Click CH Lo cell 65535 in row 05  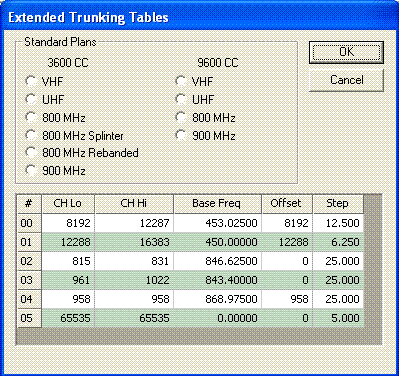click(68, 318)
